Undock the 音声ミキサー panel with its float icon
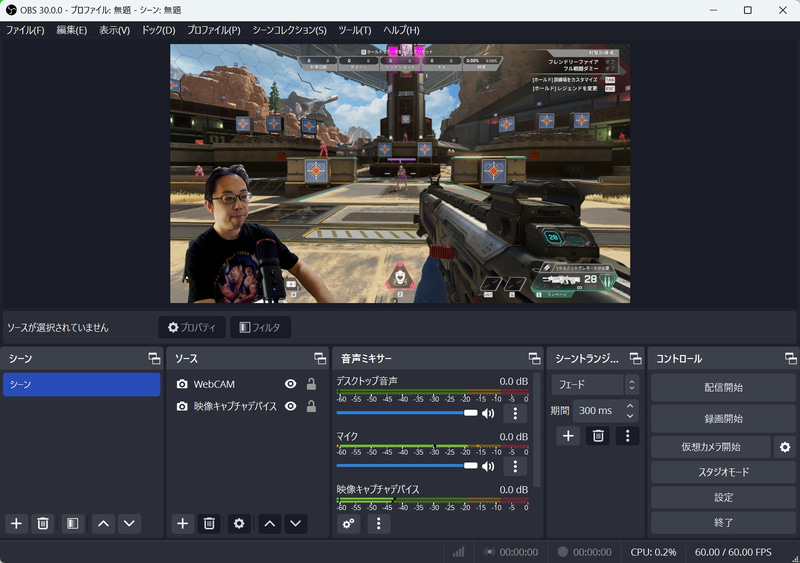 coord(534,358)
